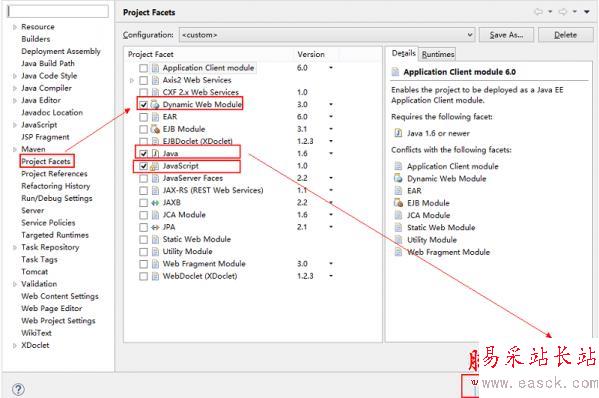The image size is (599, 398).
Task: Expand the Maven tree node
Action: tap(15, 149)
